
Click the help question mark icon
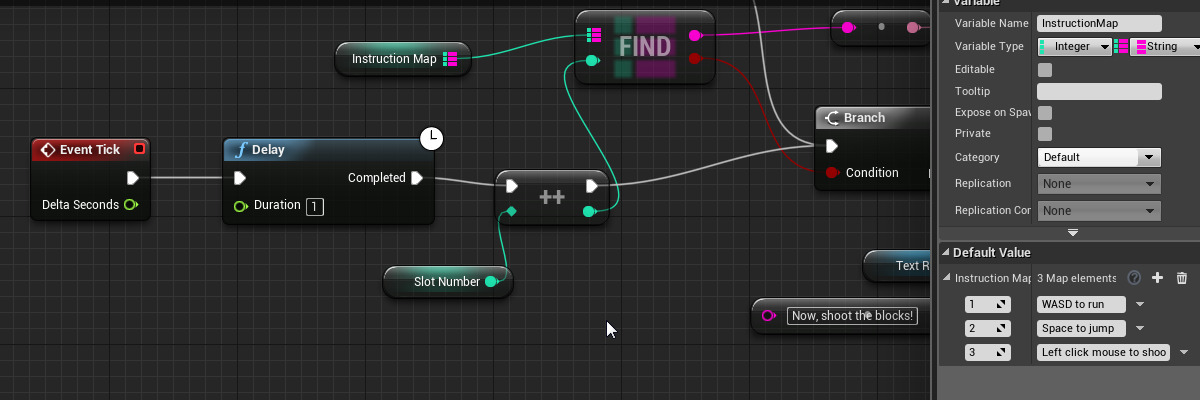[1134, 278]
